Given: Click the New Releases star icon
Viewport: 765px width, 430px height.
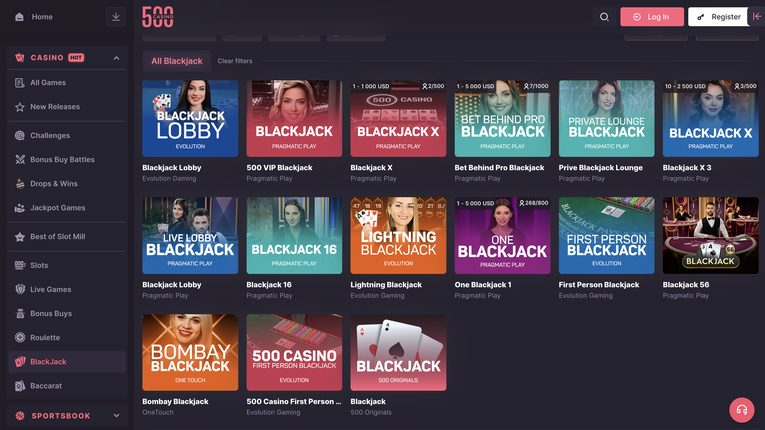Looking at the screenshot, I should click(20, 107).
